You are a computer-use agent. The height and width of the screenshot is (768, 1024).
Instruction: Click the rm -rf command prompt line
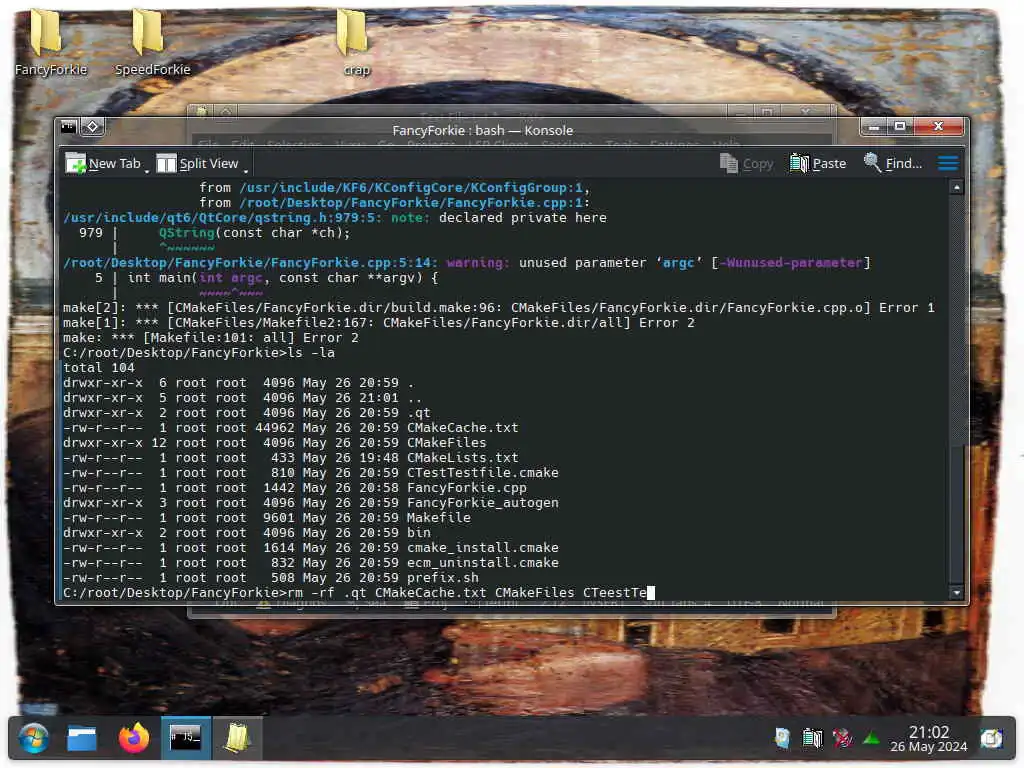coord(359,593)
